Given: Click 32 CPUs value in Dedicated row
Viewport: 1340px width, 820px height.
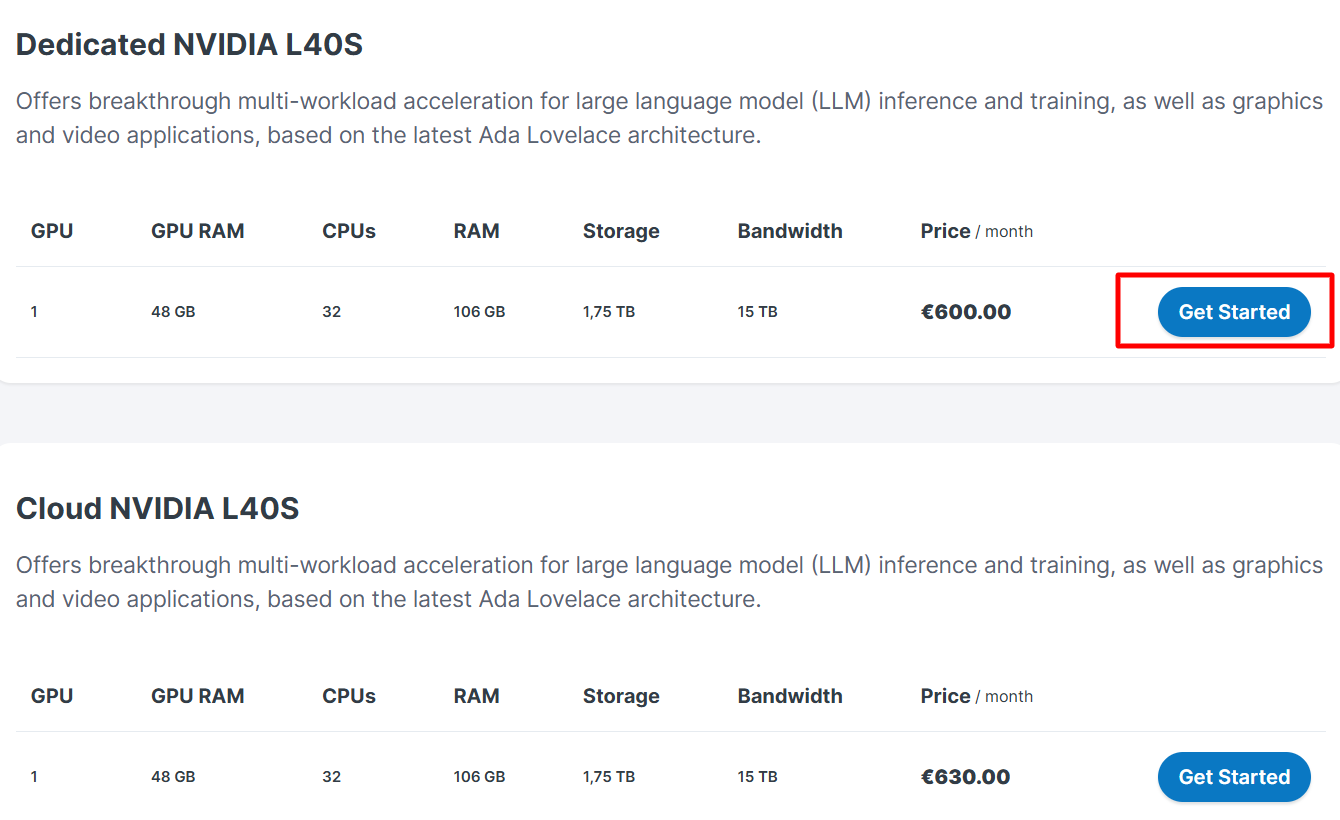Looking at the screenshot, I should tap(331, 312).
